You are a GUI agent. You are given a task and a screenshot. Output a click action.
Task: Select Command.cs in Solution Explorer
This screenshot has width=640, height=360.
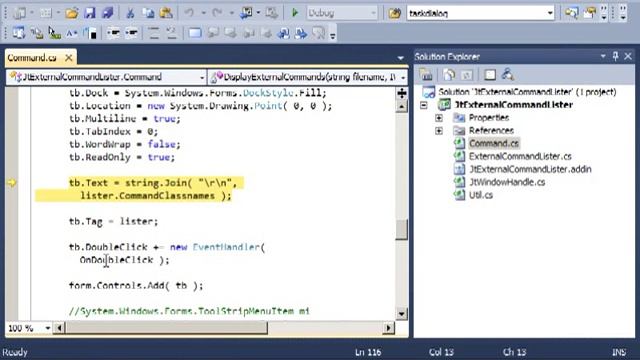493,143
